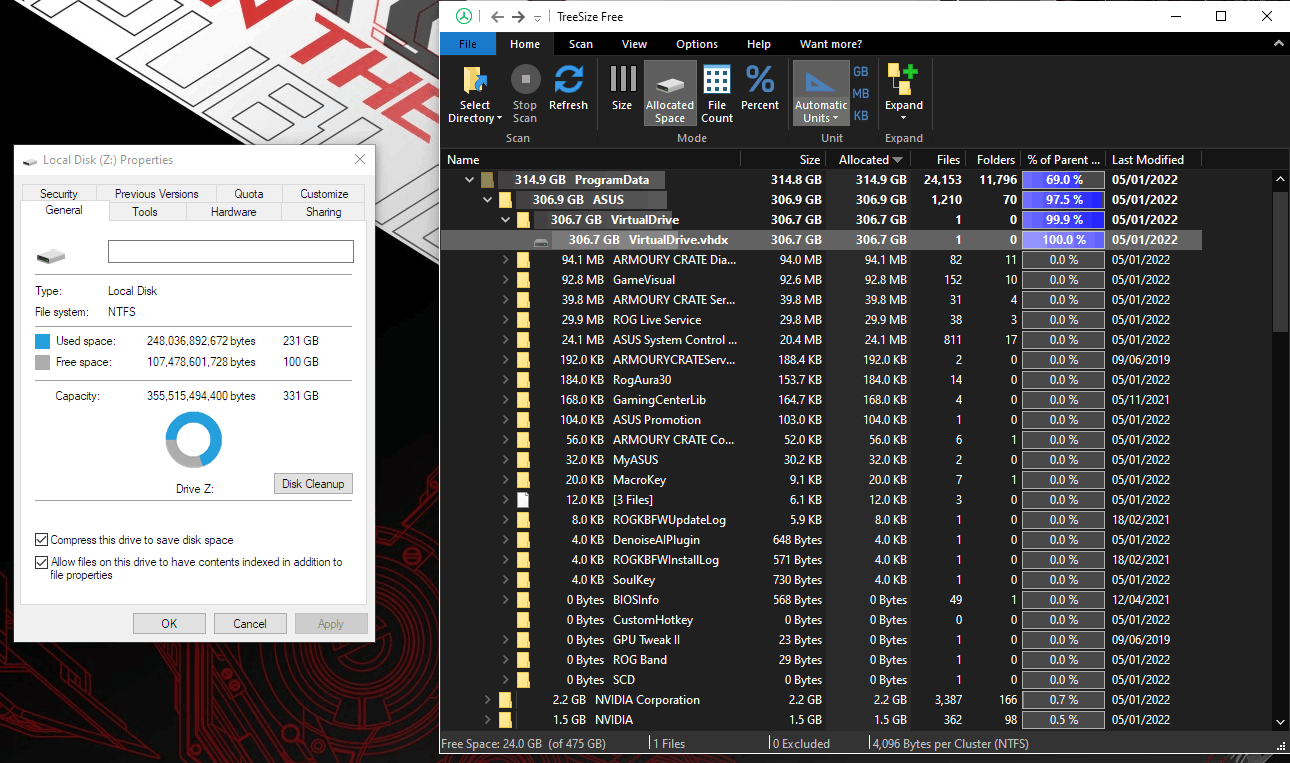Refresh the scan results
The height and width of the screenshot is (763, 1290).
568,88
